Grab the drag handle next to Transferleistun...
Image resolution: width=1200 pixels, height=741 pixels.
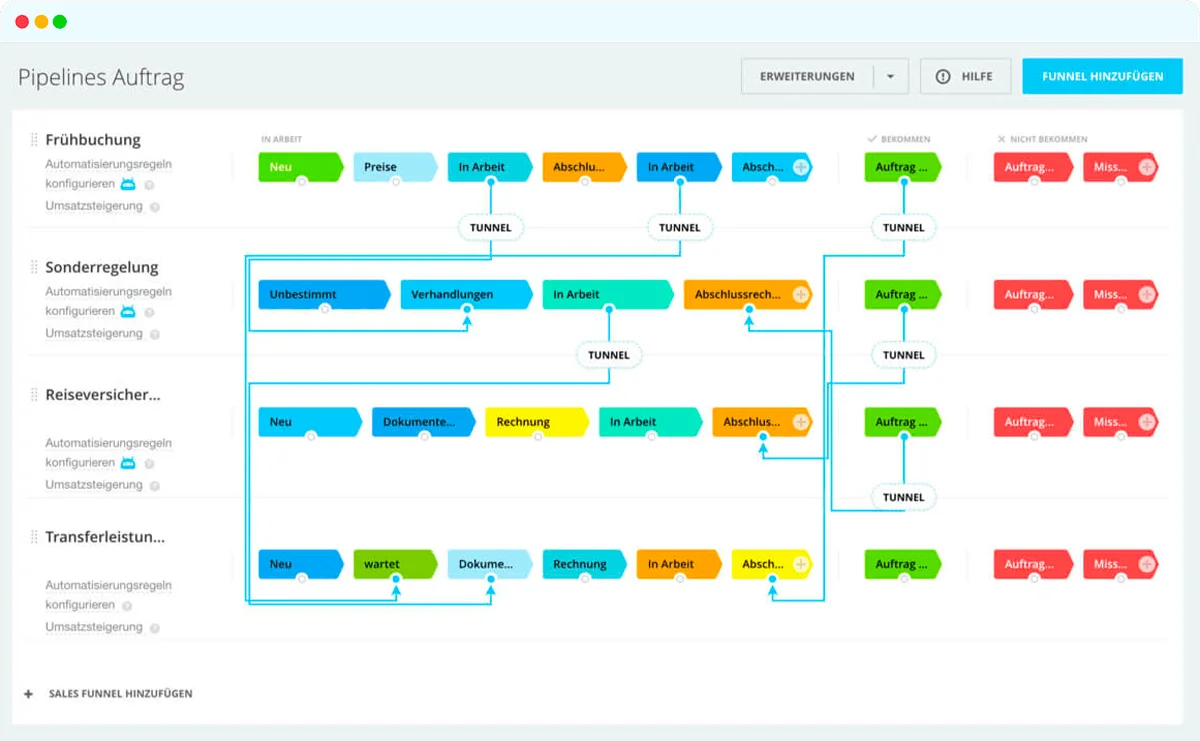click(x=34, y=537)
